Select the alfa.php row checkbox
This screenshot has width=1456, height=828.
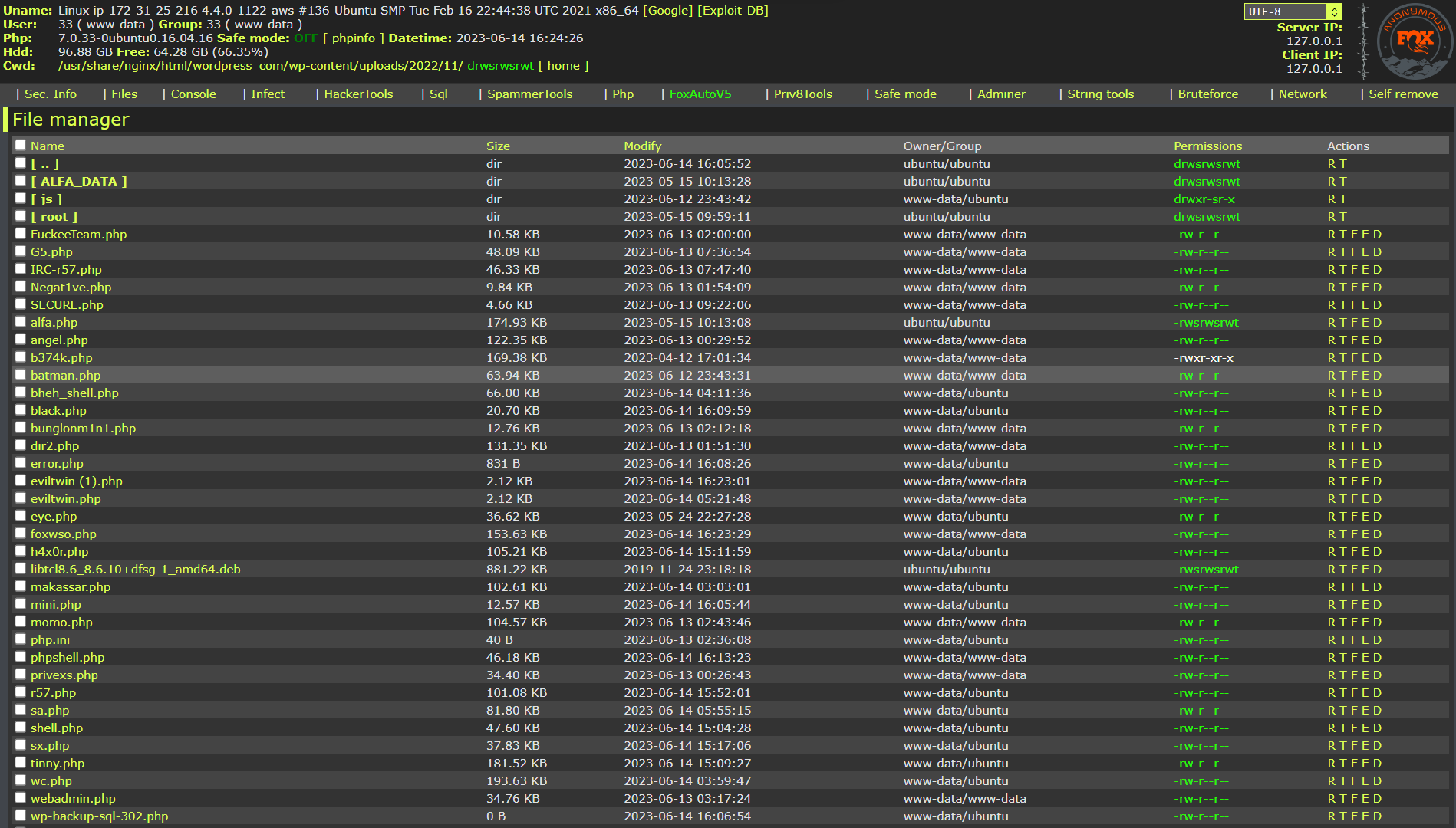(21, 322)
